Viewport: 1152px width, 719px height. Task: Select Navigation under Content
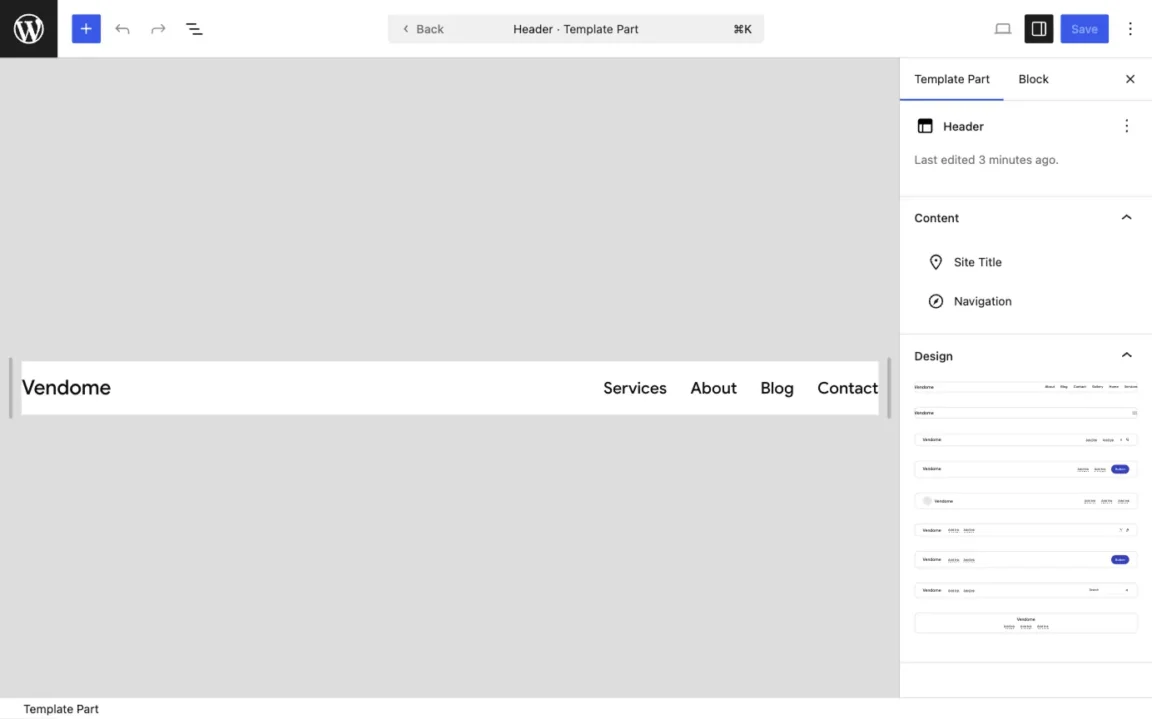pyautogui.click(x=982, y=301)
